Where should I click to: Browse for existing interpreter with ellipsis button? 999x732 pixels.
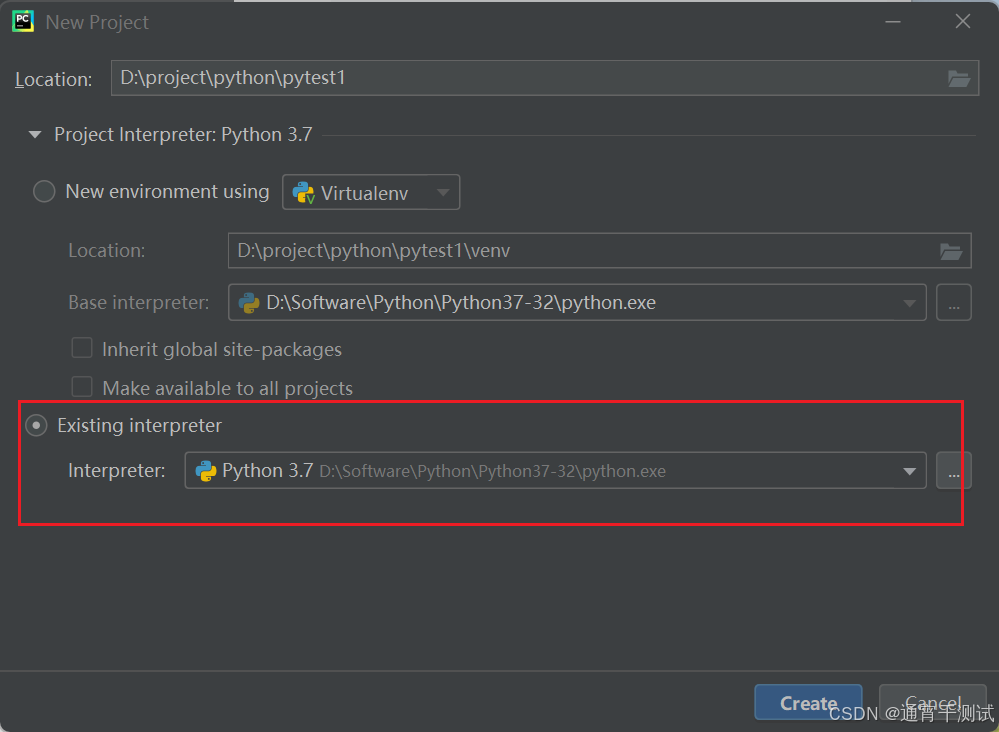953,471
